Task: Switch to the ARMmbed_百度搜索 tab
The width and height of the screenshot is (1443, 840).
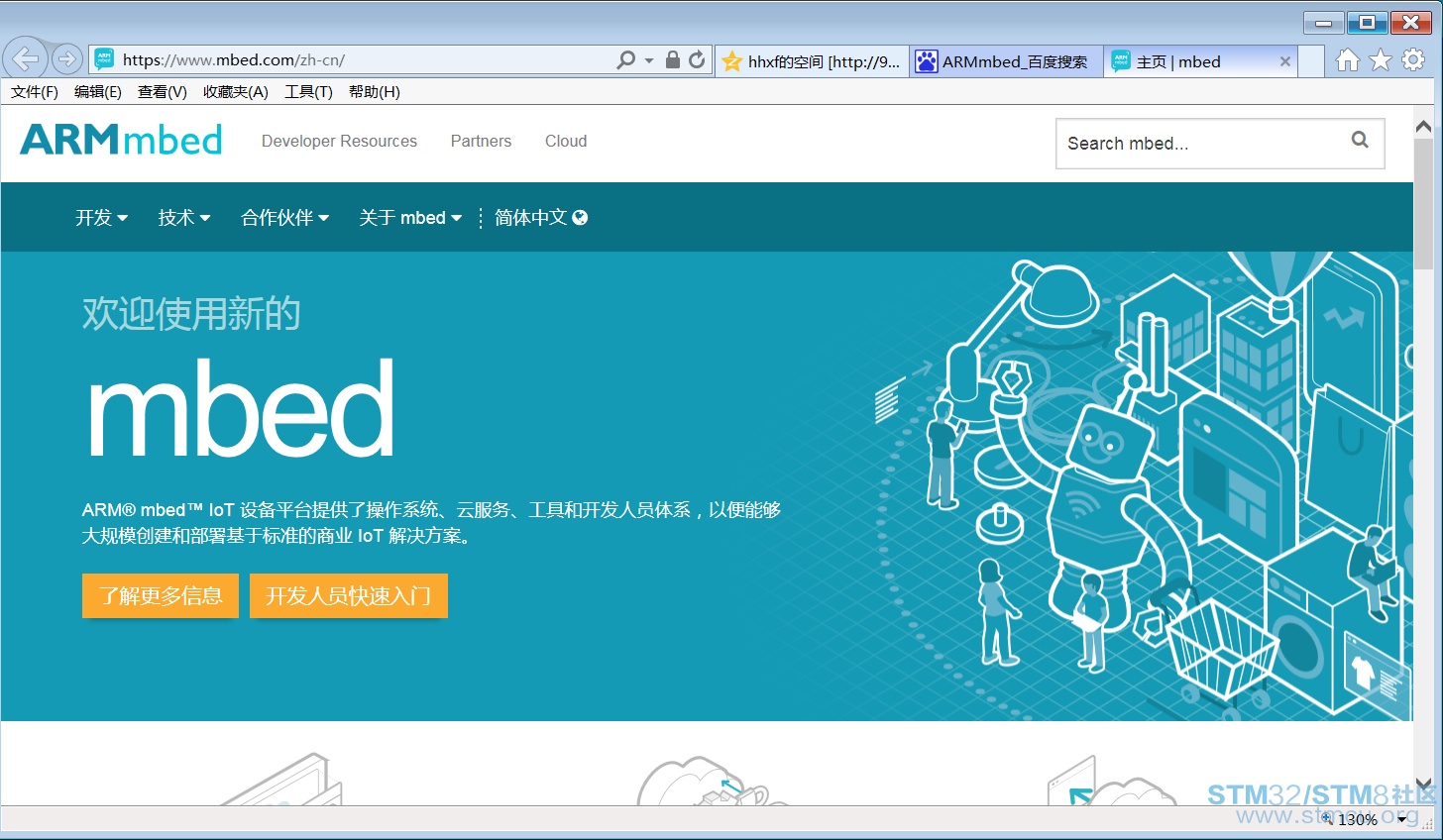Action: (x=1006, y=61)
